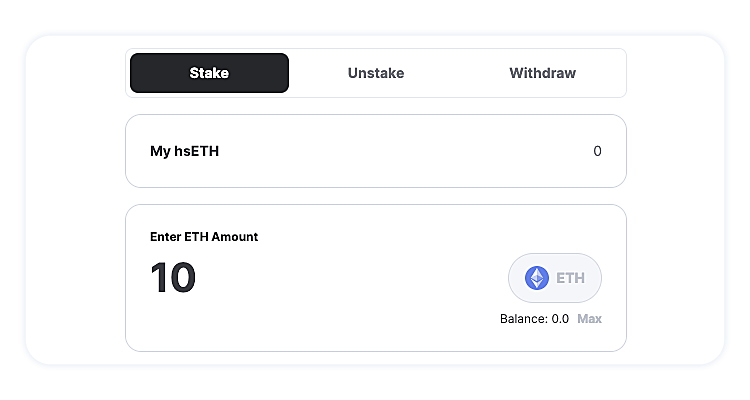This screenshot has width=750, height=400.
Task: Click the hsETH balance value 0
Action: tap(597, 151)
